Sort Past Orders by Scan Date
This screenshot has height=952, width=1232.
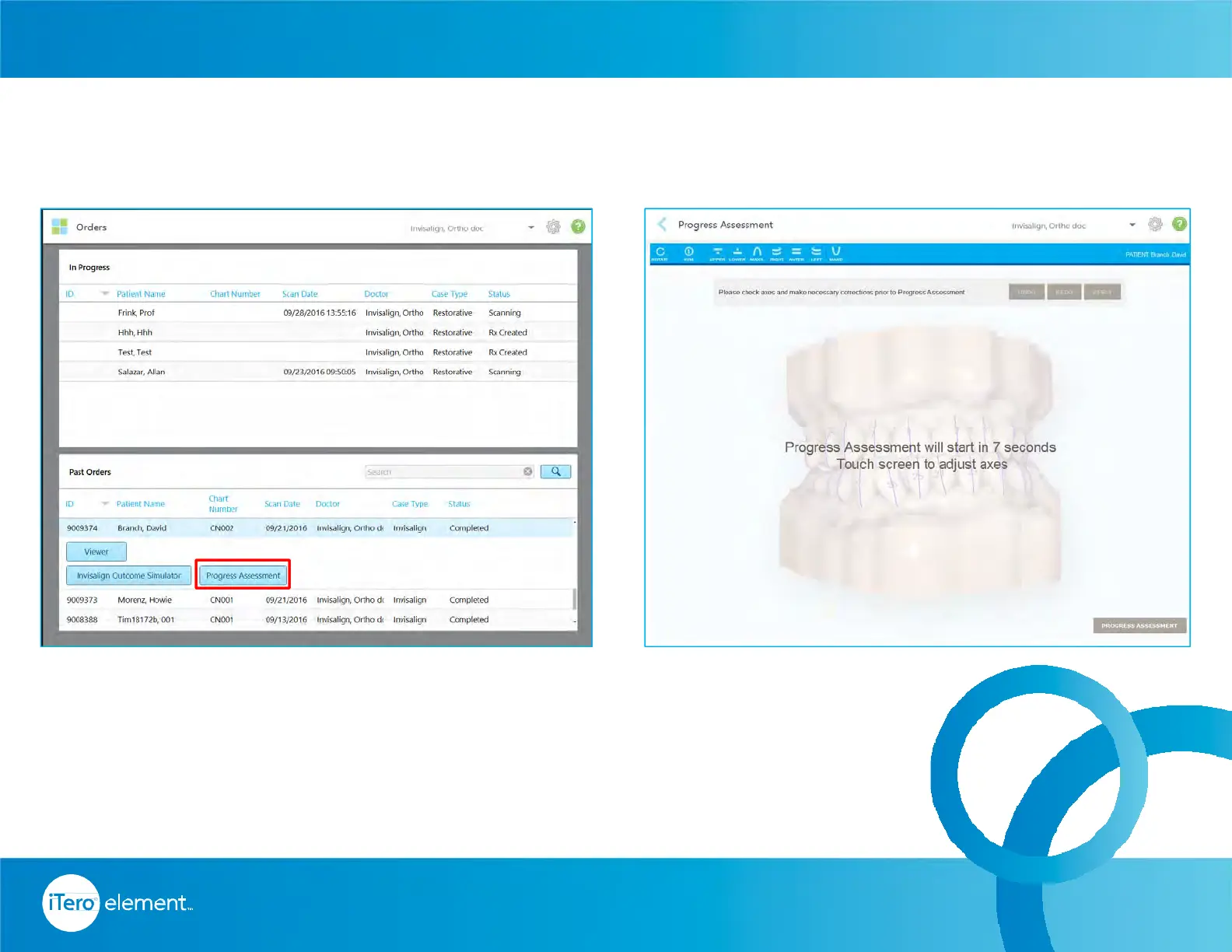282,504
